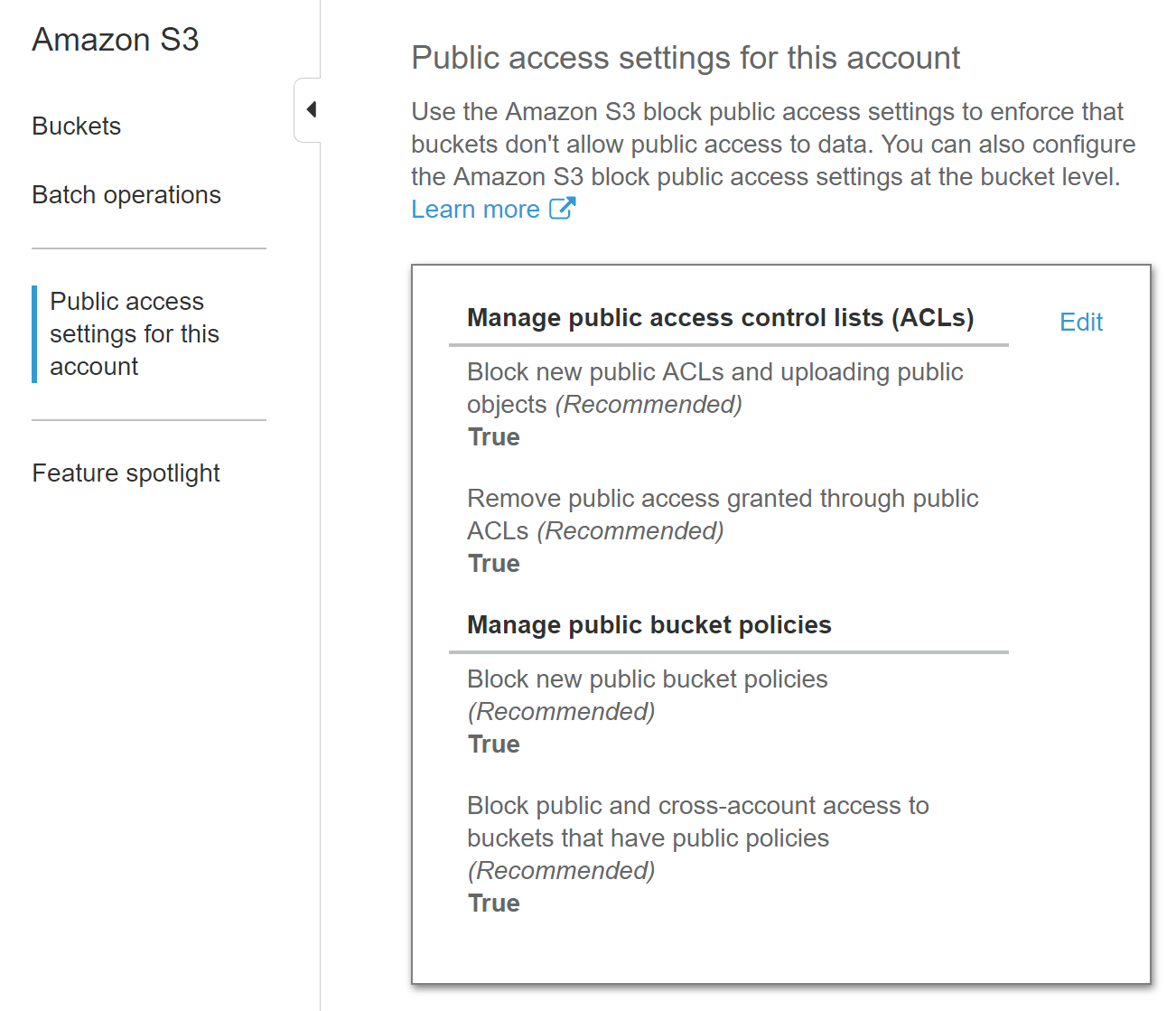Click True value under Remove public access setting
1176x1011 pixels.
(493, 564)
